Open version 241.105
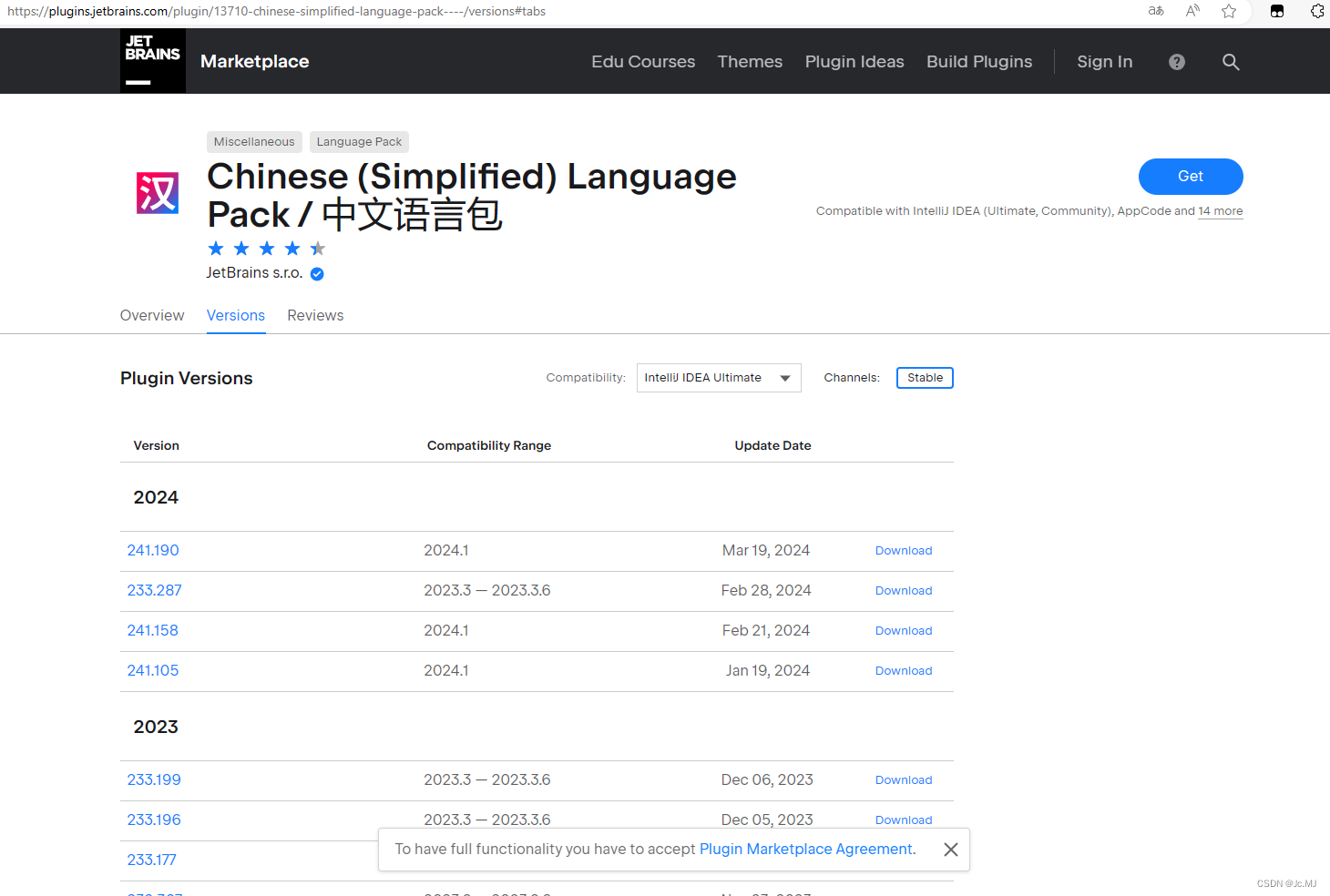Viewport: 1330px width, 896px height. tap(153, 671)
